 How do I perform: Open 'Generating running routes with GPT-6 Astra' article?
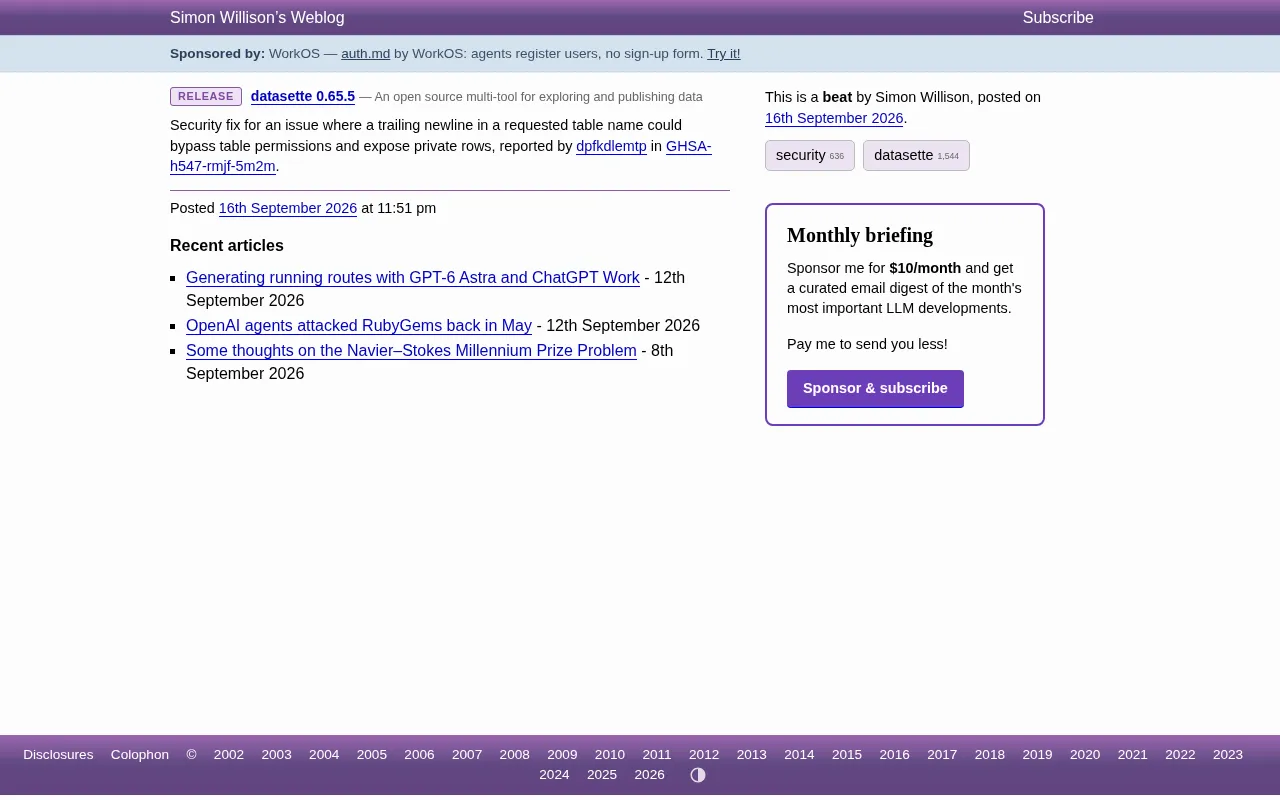tap(413, 277)
